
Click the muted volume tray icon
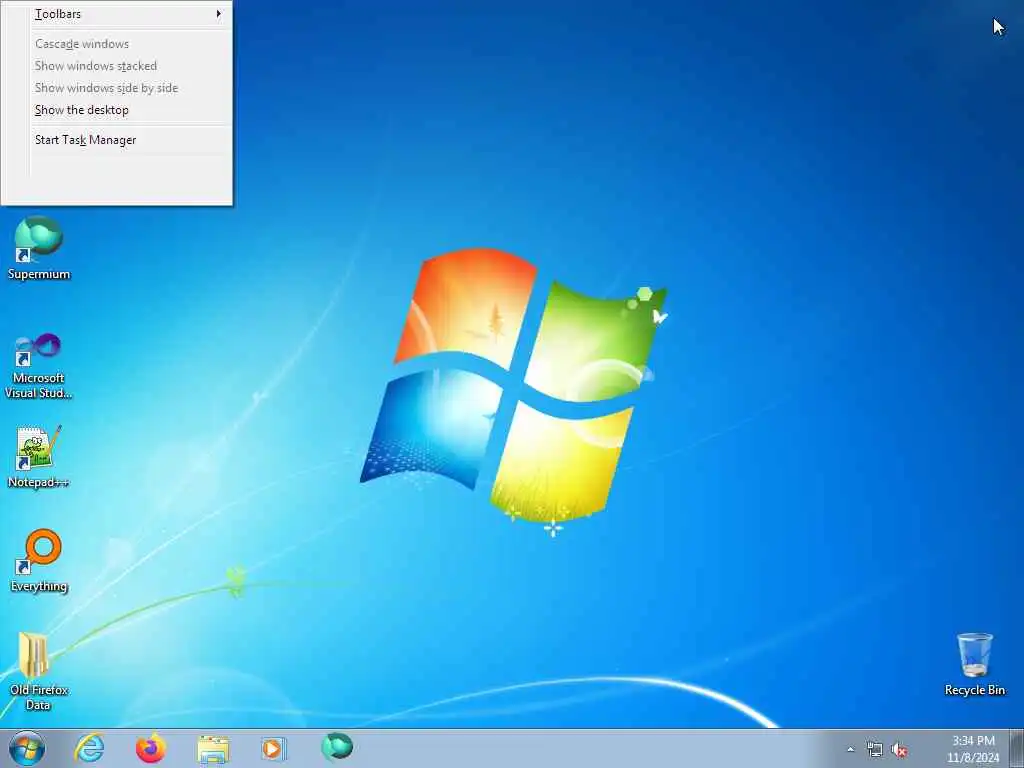coord(899,750)
